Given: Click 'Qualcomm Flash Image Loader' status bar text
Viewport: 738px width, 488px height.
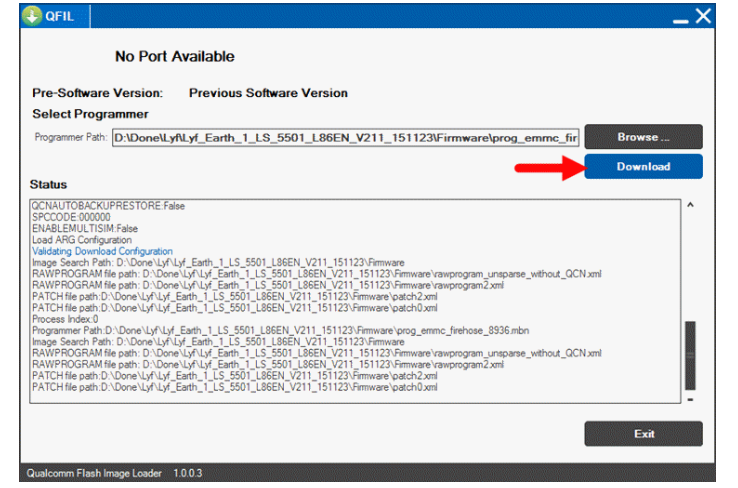Looking at the screenshot, I should 94,473.
